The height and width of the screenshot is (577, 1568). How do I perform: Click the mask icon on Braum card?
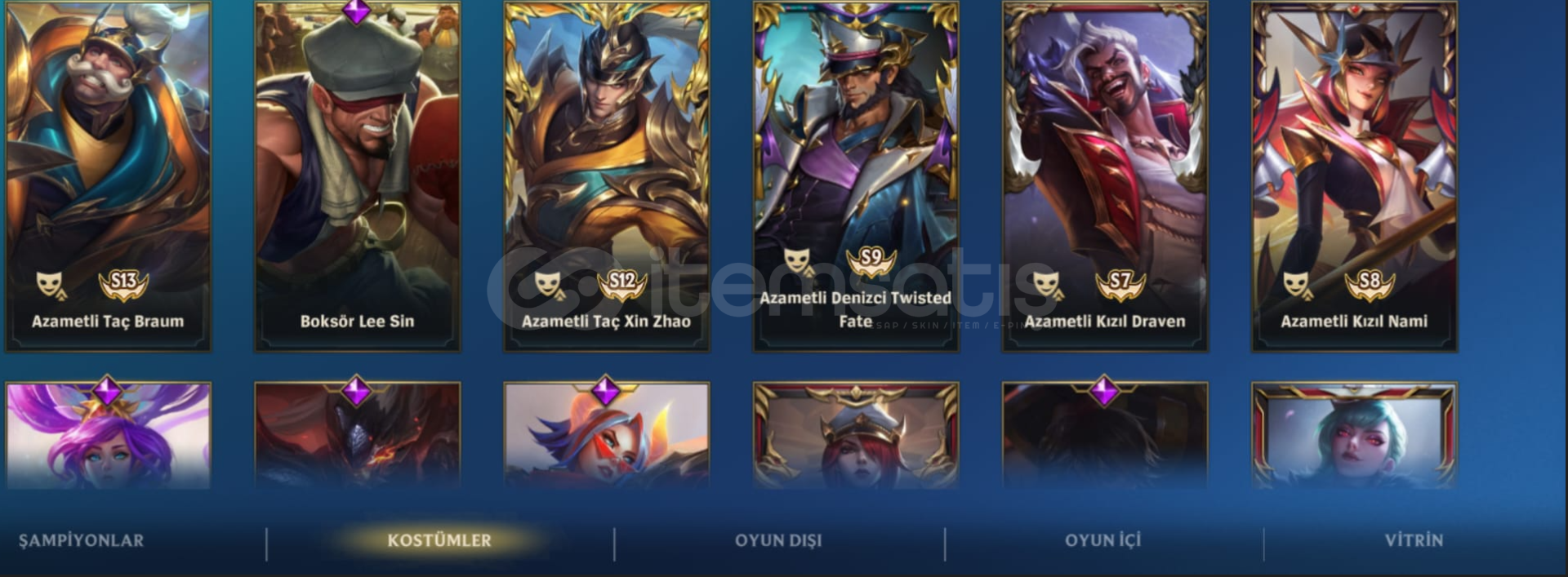click(51, 286)
